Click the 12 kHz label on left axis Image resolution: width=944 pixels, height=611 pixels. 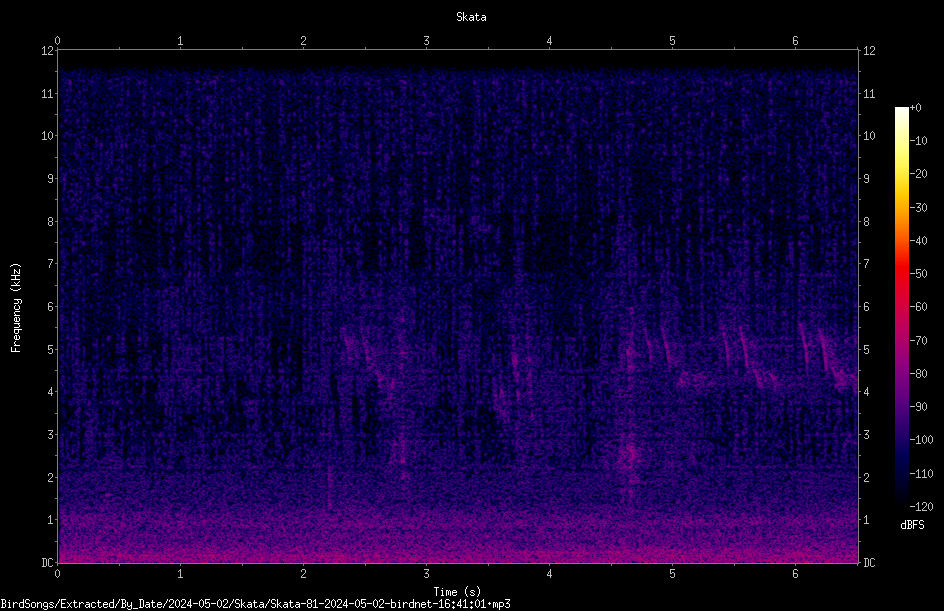pos(48,51)
